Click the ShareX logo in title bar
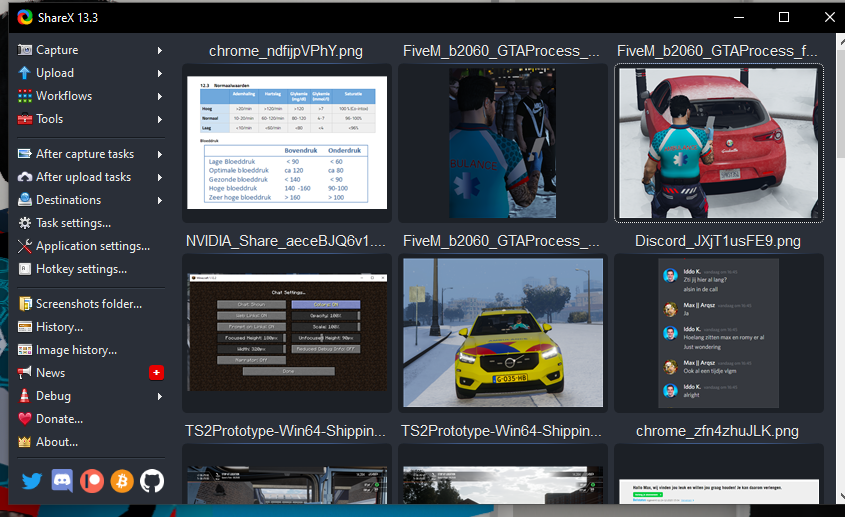 (25, 17)
